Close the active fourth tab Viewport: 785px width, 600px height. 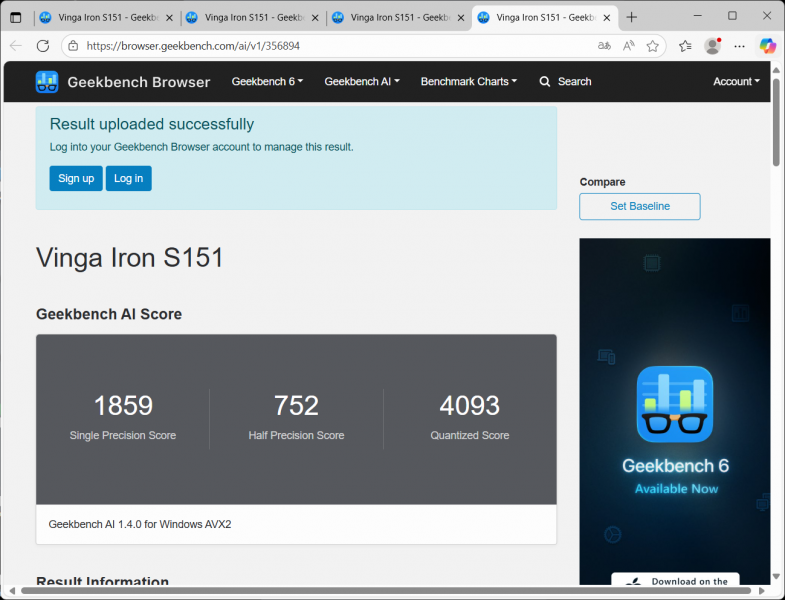(x=607, y=18)
